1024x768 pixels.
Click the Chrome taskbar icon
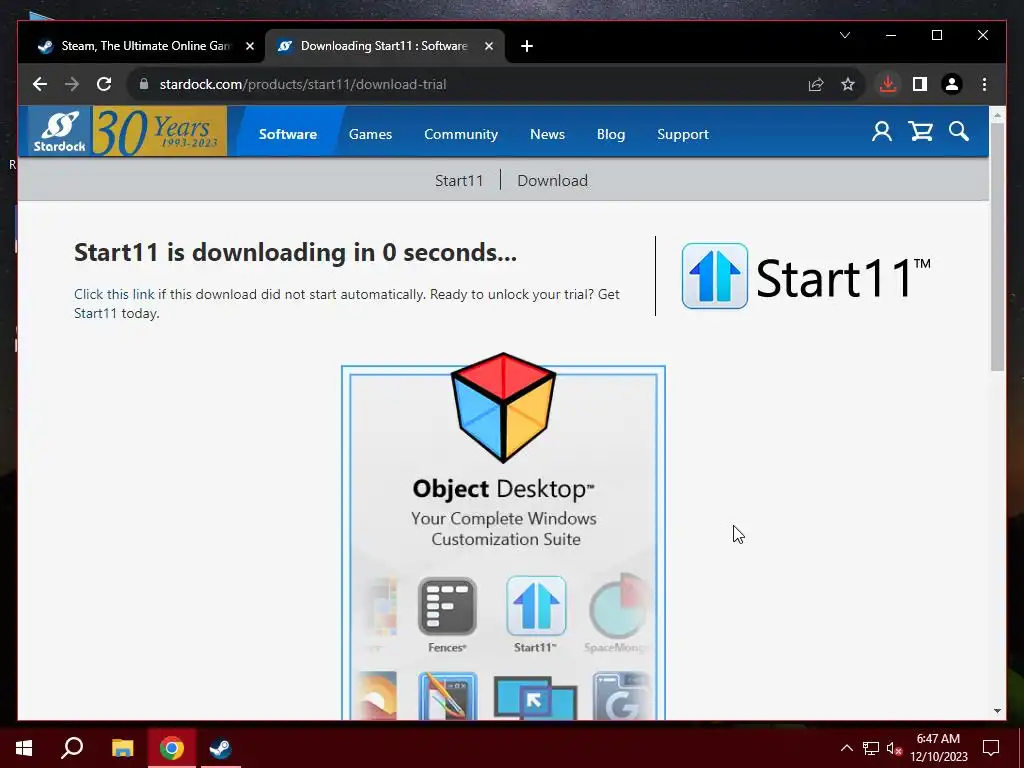(x=171, y=748)
